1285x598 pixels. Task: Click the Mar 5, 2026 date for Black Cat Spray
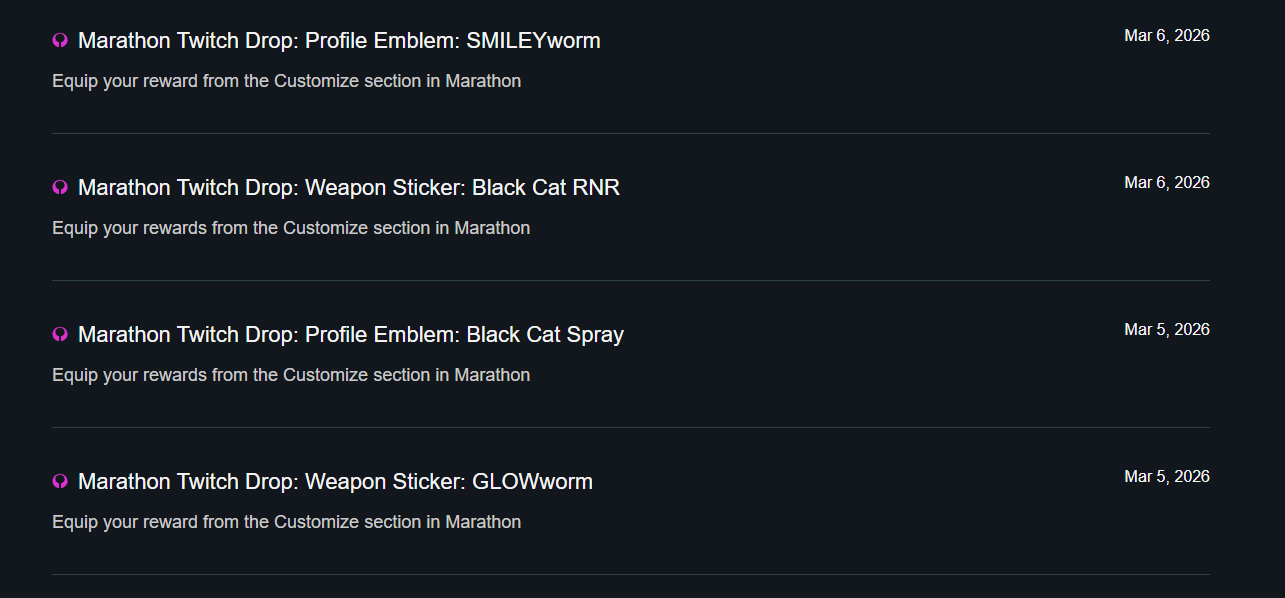1166,330
